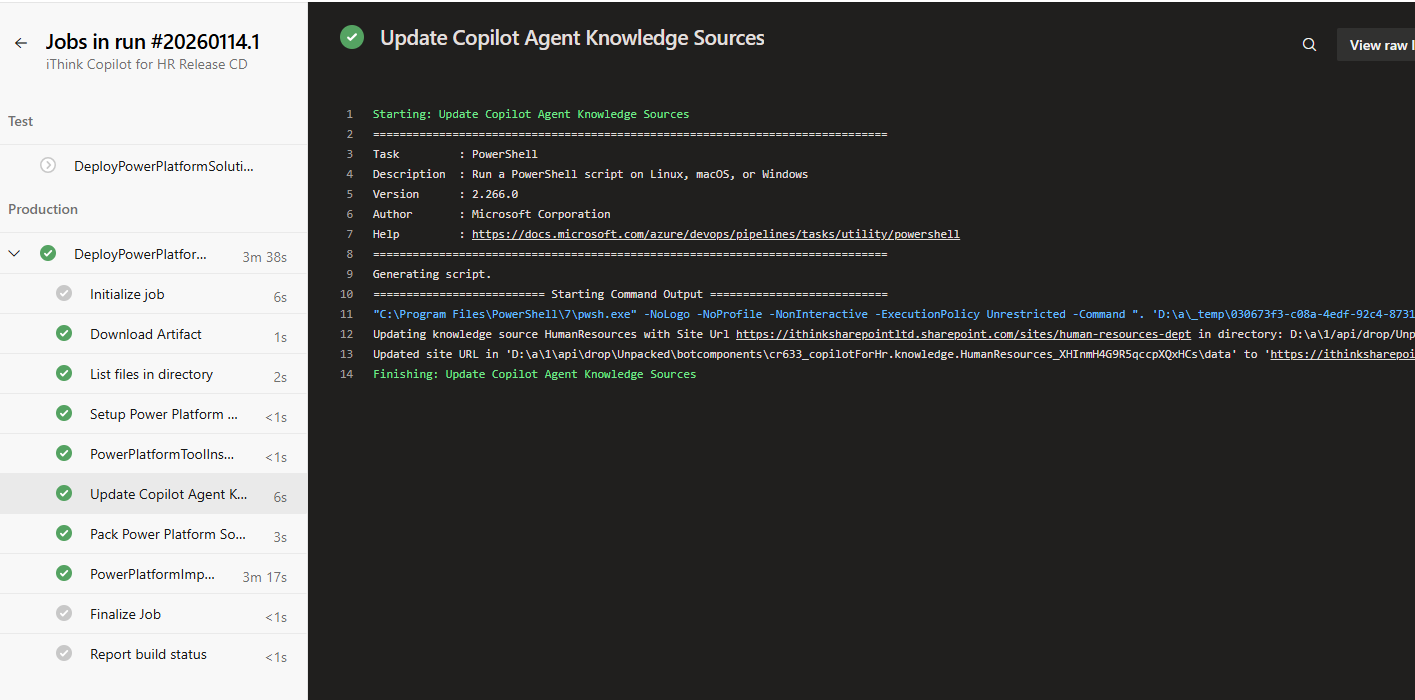This screenshot has width=1415, height=700.
Task: Select the Finalize Job step
Action: tap(125, 614)
